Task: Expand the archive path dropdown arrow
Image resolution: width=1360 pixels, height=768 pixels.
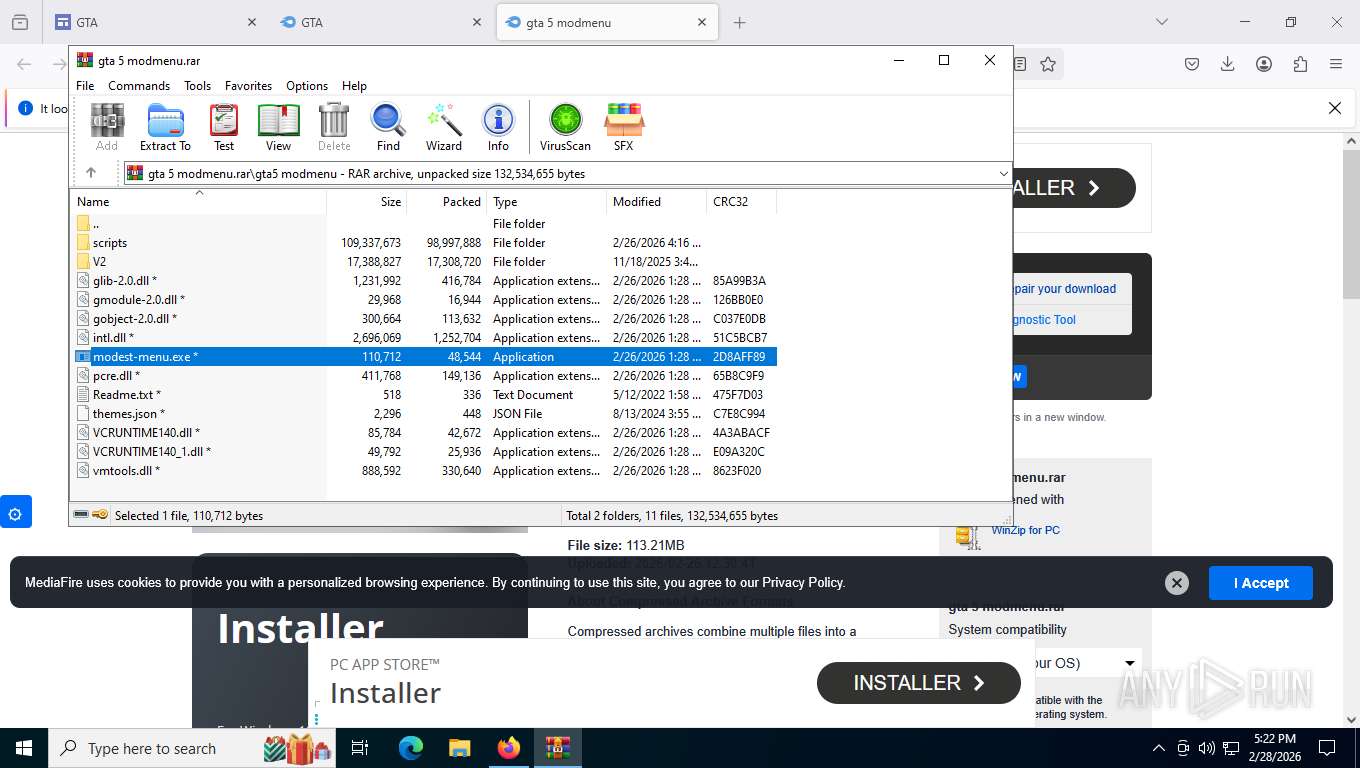Action: point(1003,174)
